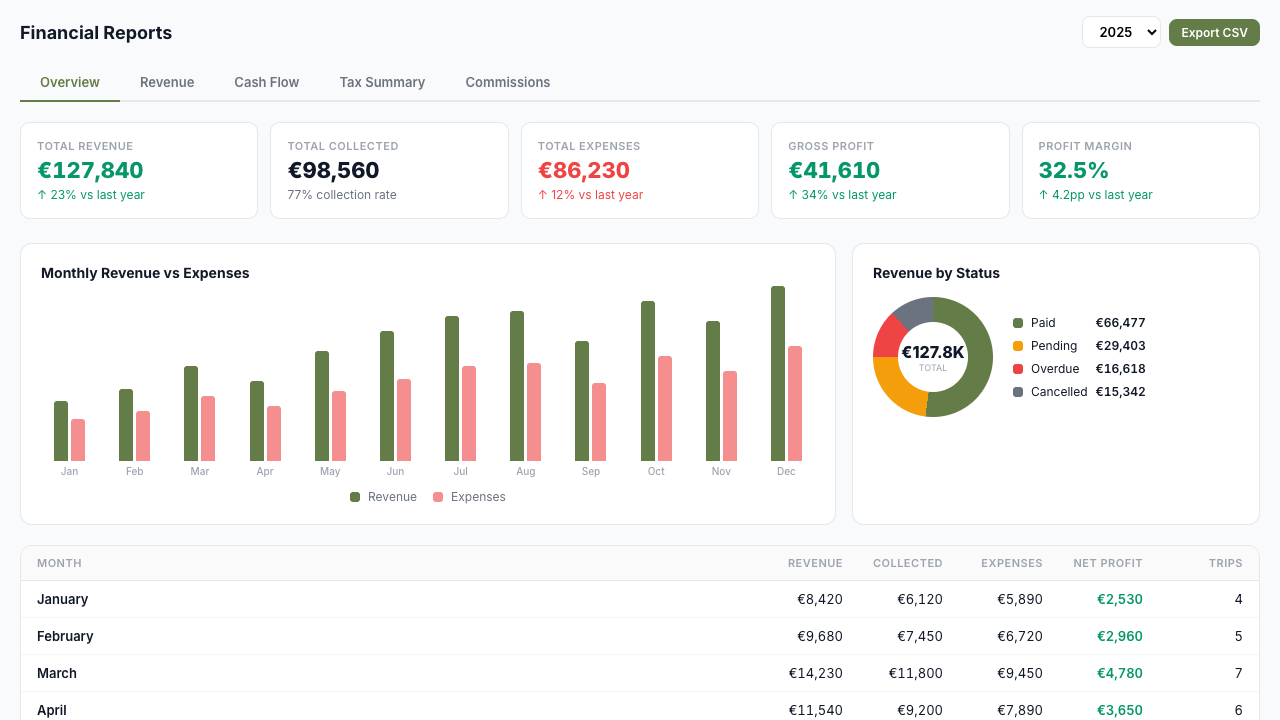
Task: Click March's collected amount €11,800
Action: tap(917, 673)
